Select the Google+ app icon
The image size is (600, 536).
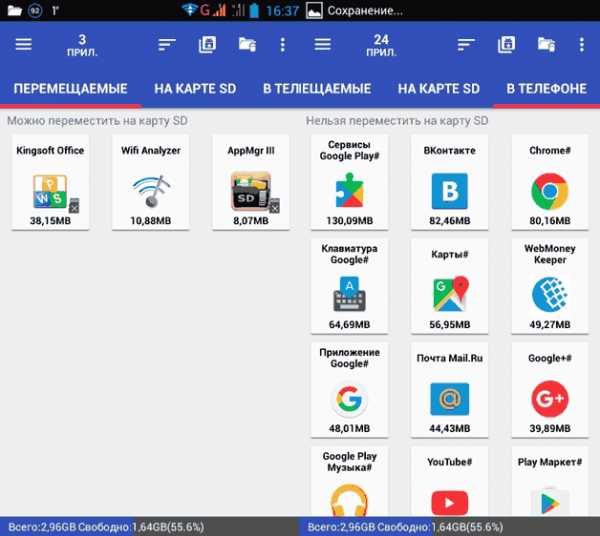(x=550, y=399)
